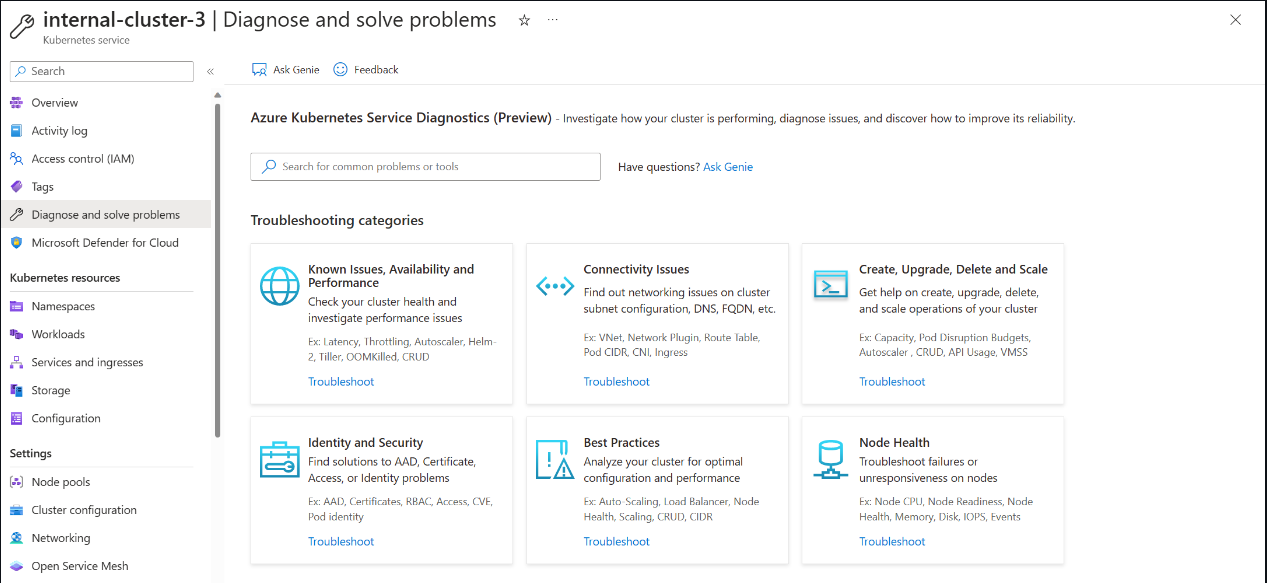
Task: Open Overview in the sidebar
Action: point(54,103)
